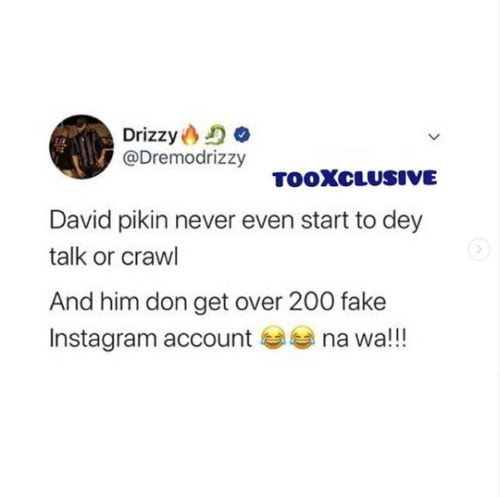Open the Drizzy profile picture
Image resolution: width=500 pixels, height=497 pixels.
pos(81,147)
